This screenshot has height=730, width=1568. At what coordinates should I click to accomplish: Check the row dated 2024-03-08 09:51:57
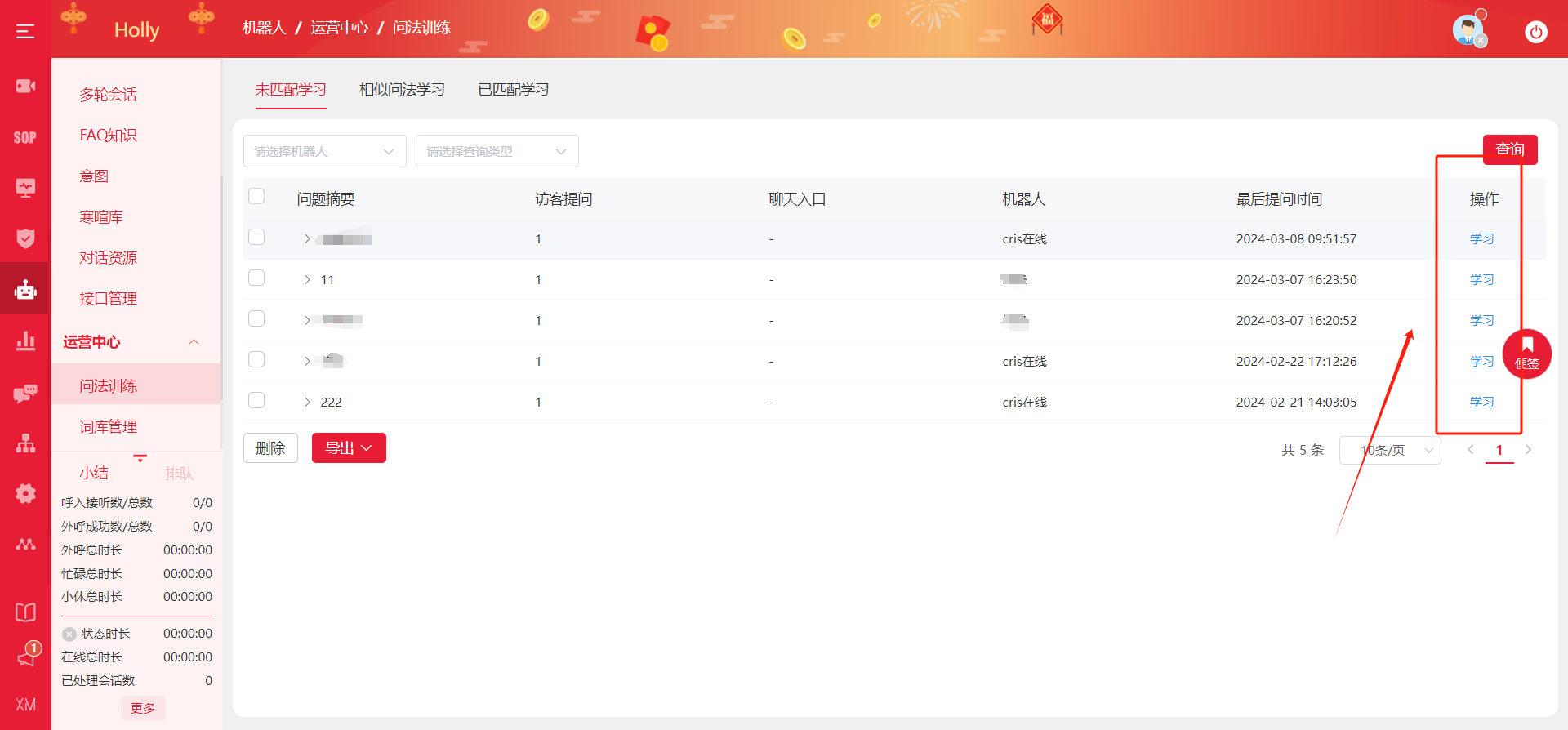point(256,237)
